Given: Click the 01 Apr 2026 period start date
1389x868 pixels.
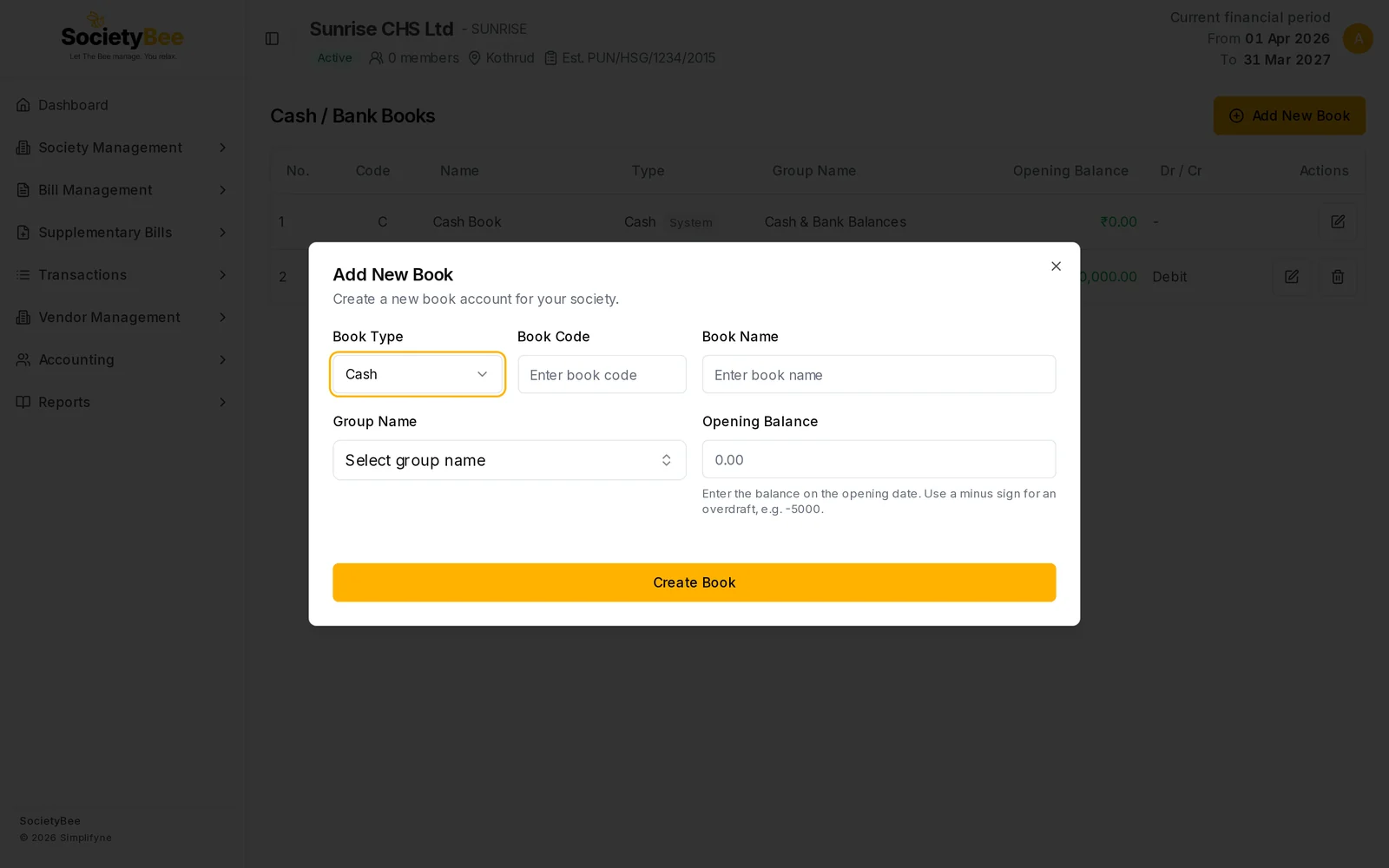Looking at the screenshot, I should (1287, 39).
